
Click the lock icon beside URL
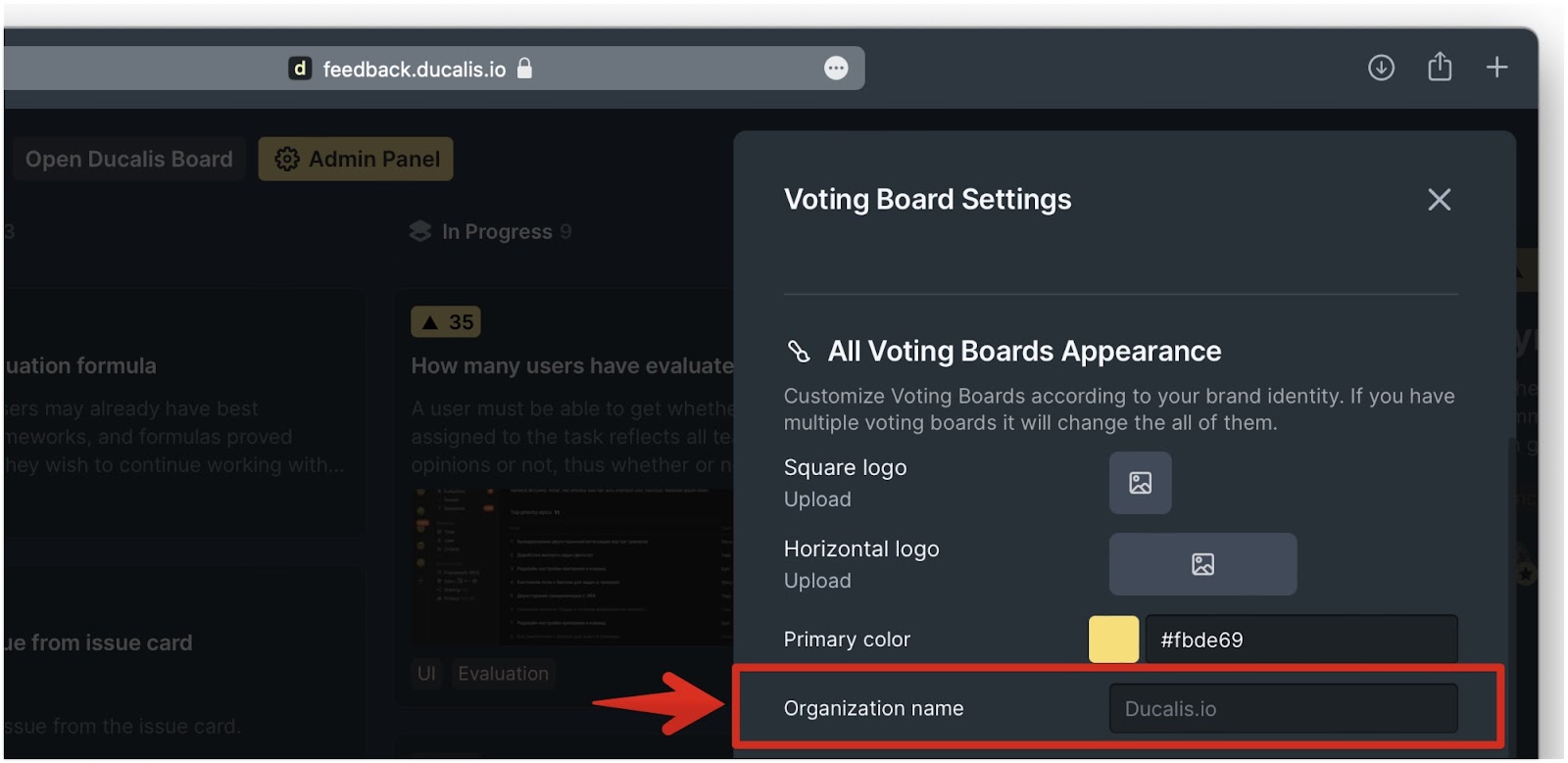[x=524, y=68]
